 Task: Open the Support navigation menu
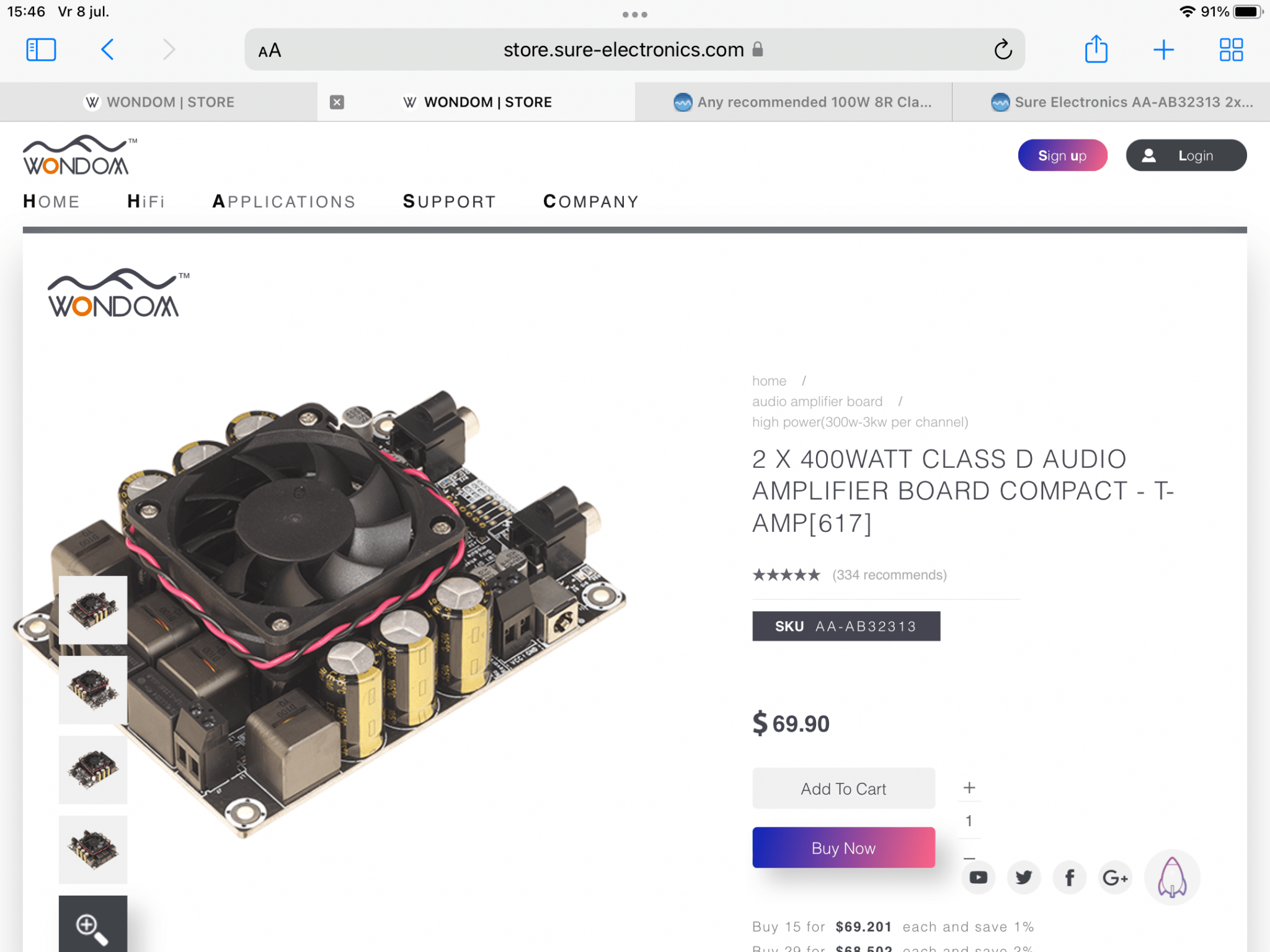(449, 201)
